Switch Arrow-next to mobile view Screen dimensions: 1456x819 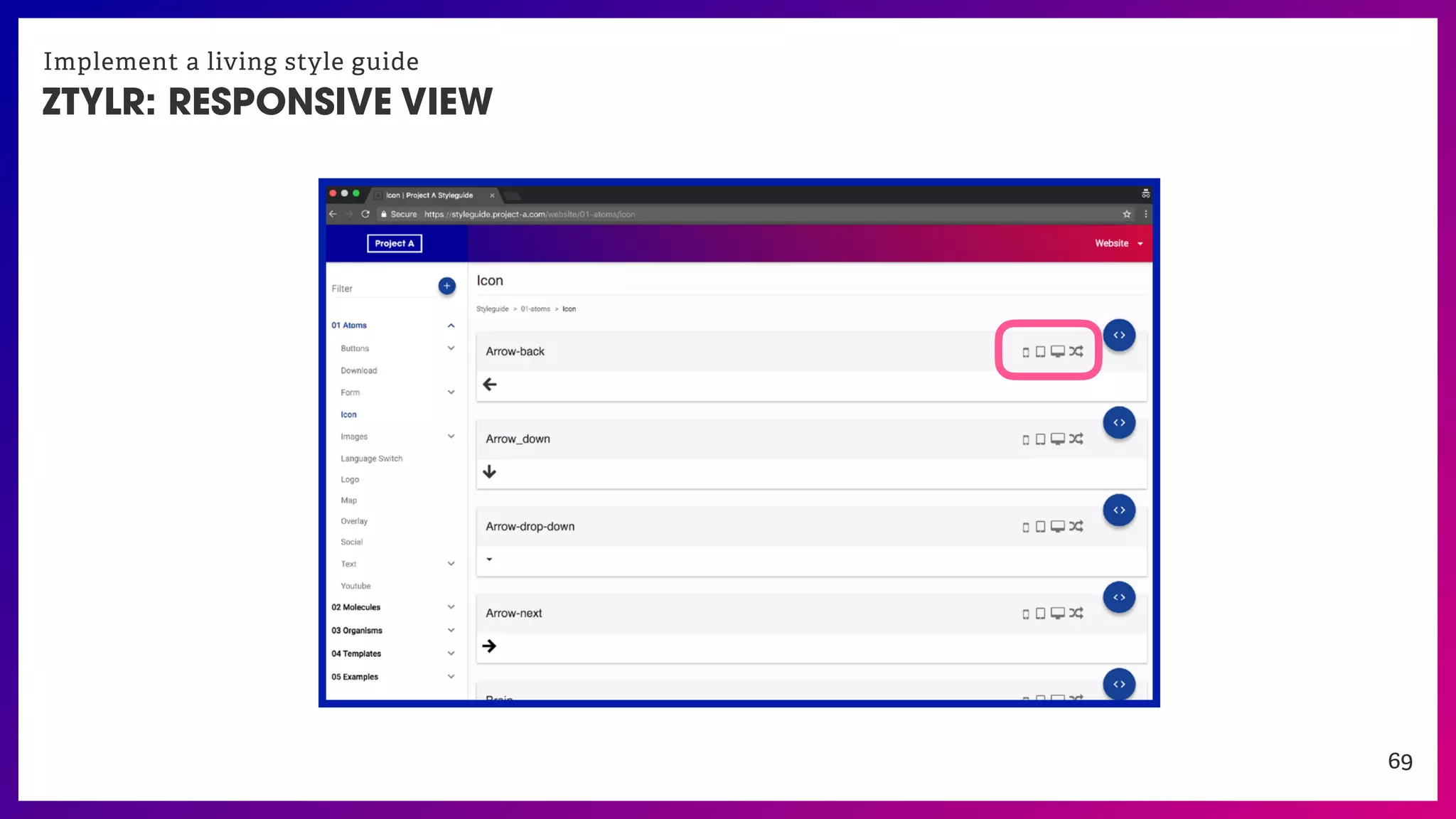(1025, 614)
